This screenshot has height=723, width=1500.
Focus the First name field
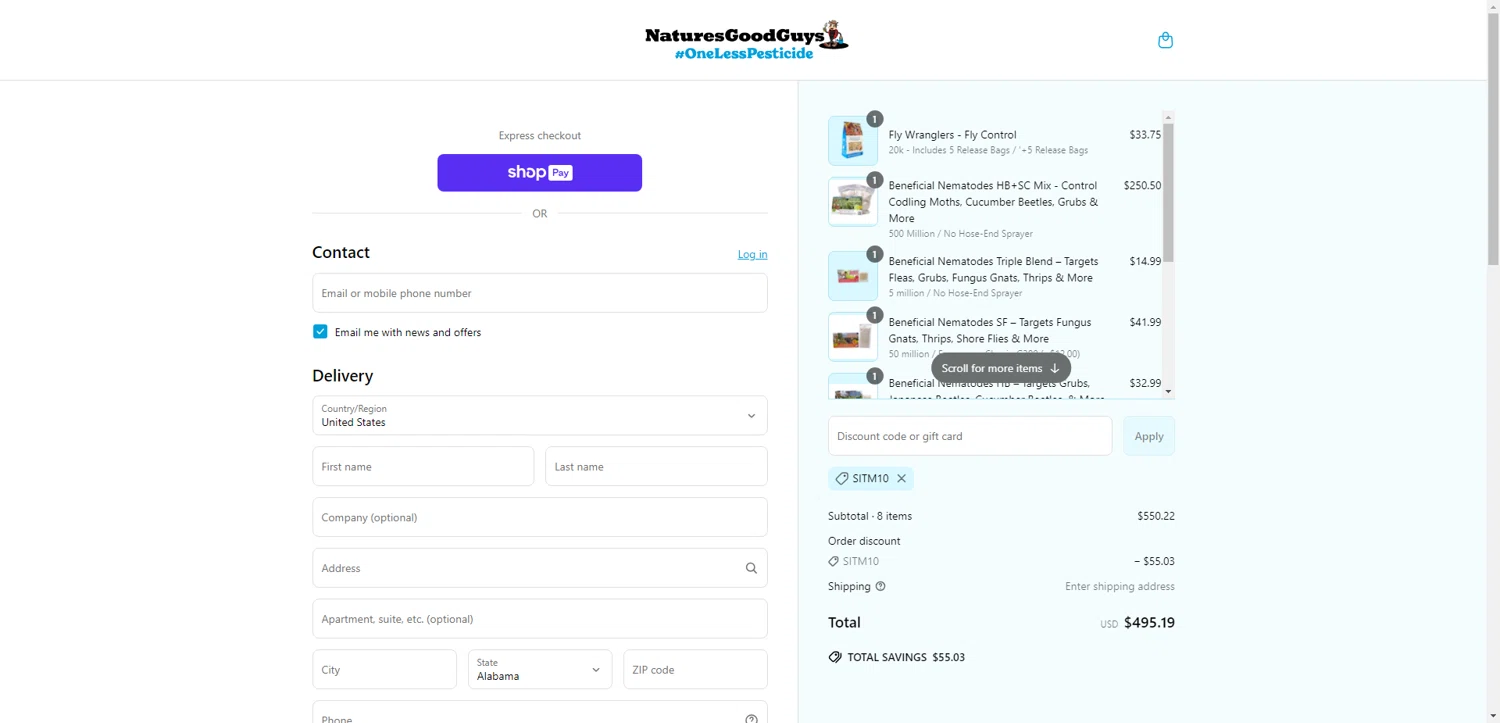pos(423,467)
